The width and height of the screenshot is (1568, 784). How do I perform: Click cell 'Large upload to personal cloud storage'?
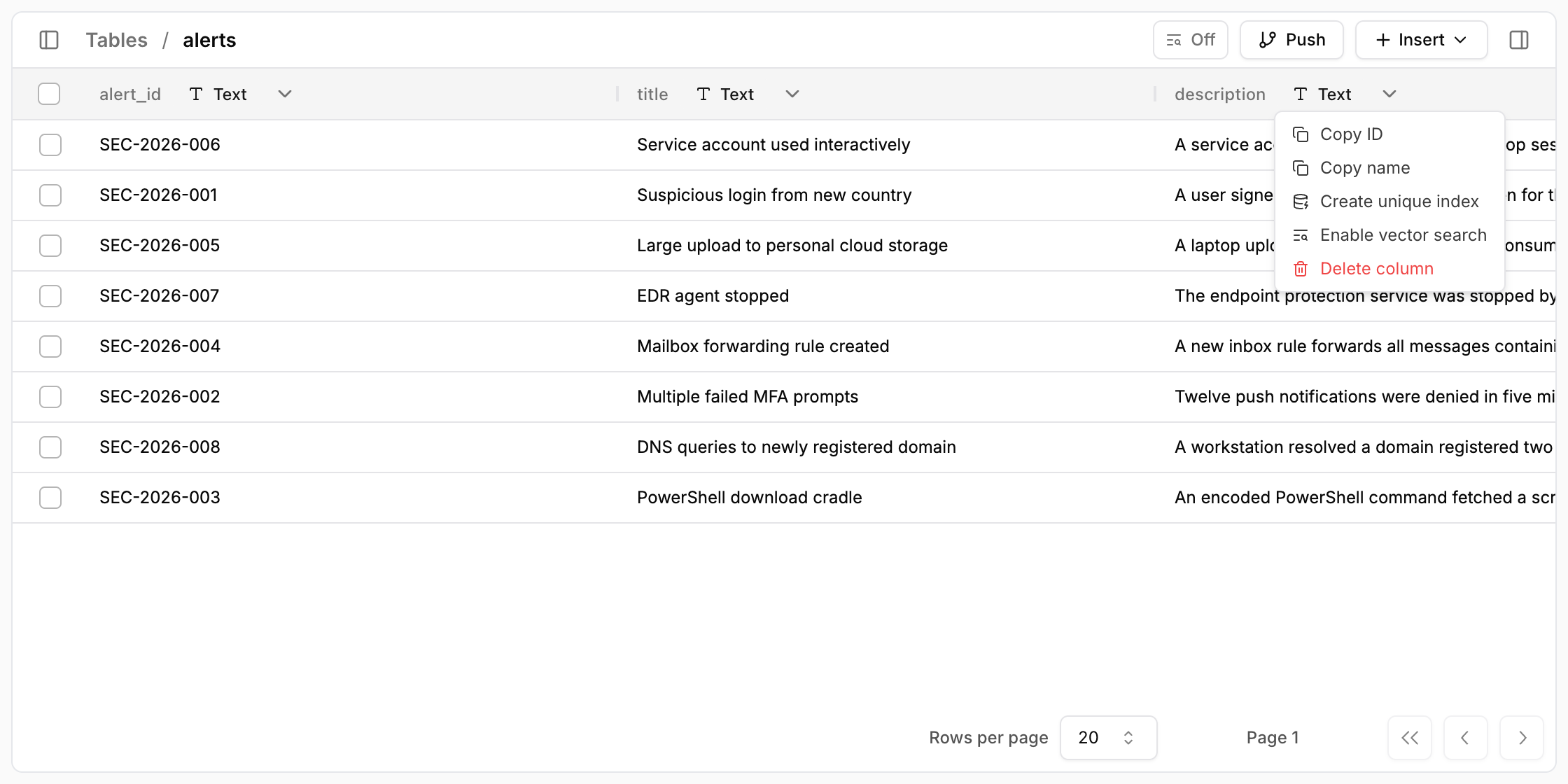(x=792, y=246)
